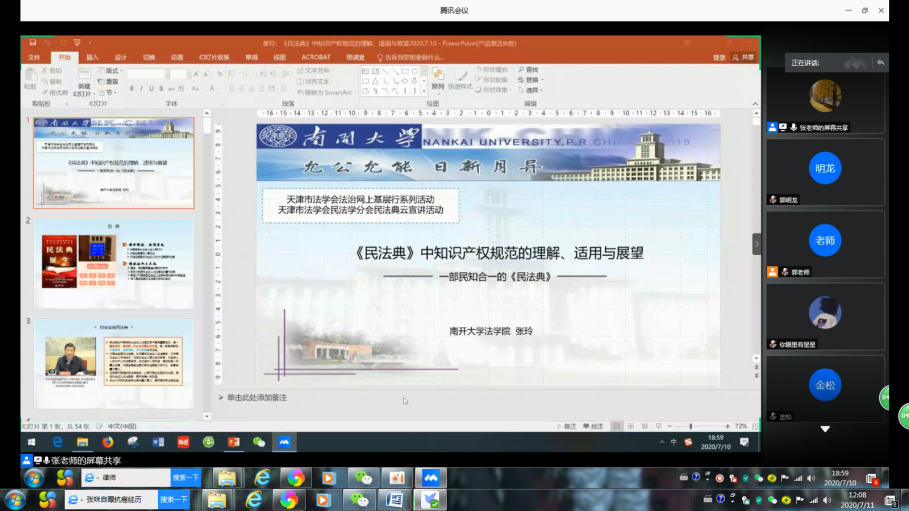The height and width of the screenshot is (511, 909).
Task: Click the notification center icon in shared taskbar
Action: pyautogui.click(x=744, y=442)
